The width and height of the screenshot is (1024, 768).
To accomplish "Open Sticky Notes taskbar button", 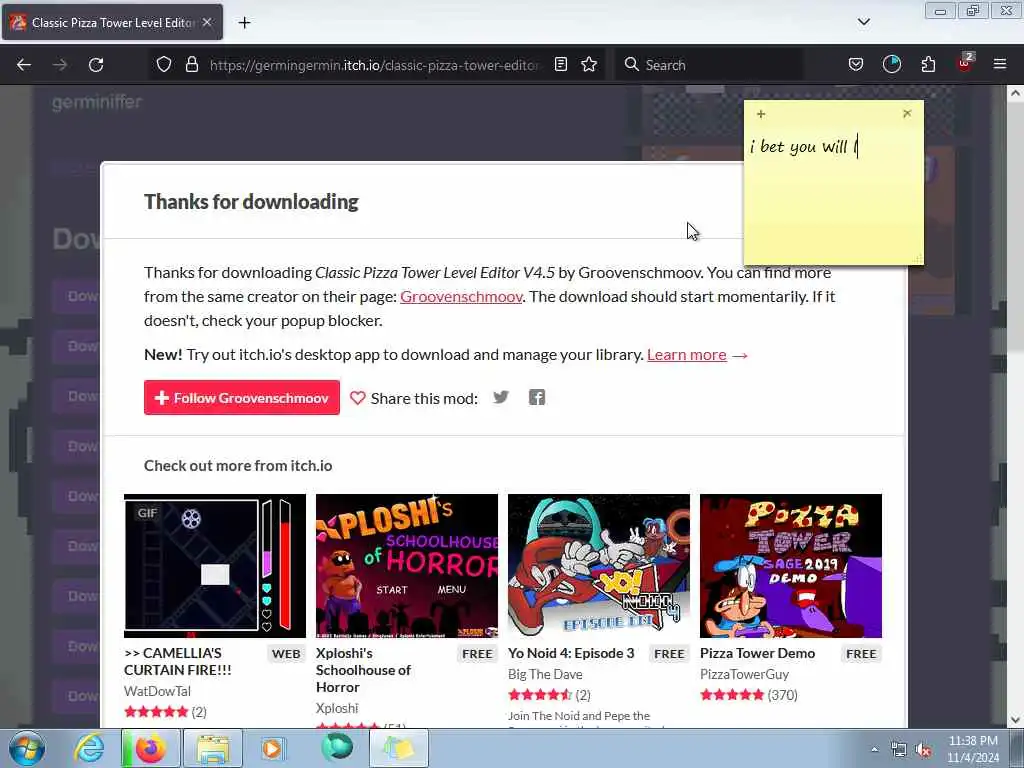I will coord(399,748).
